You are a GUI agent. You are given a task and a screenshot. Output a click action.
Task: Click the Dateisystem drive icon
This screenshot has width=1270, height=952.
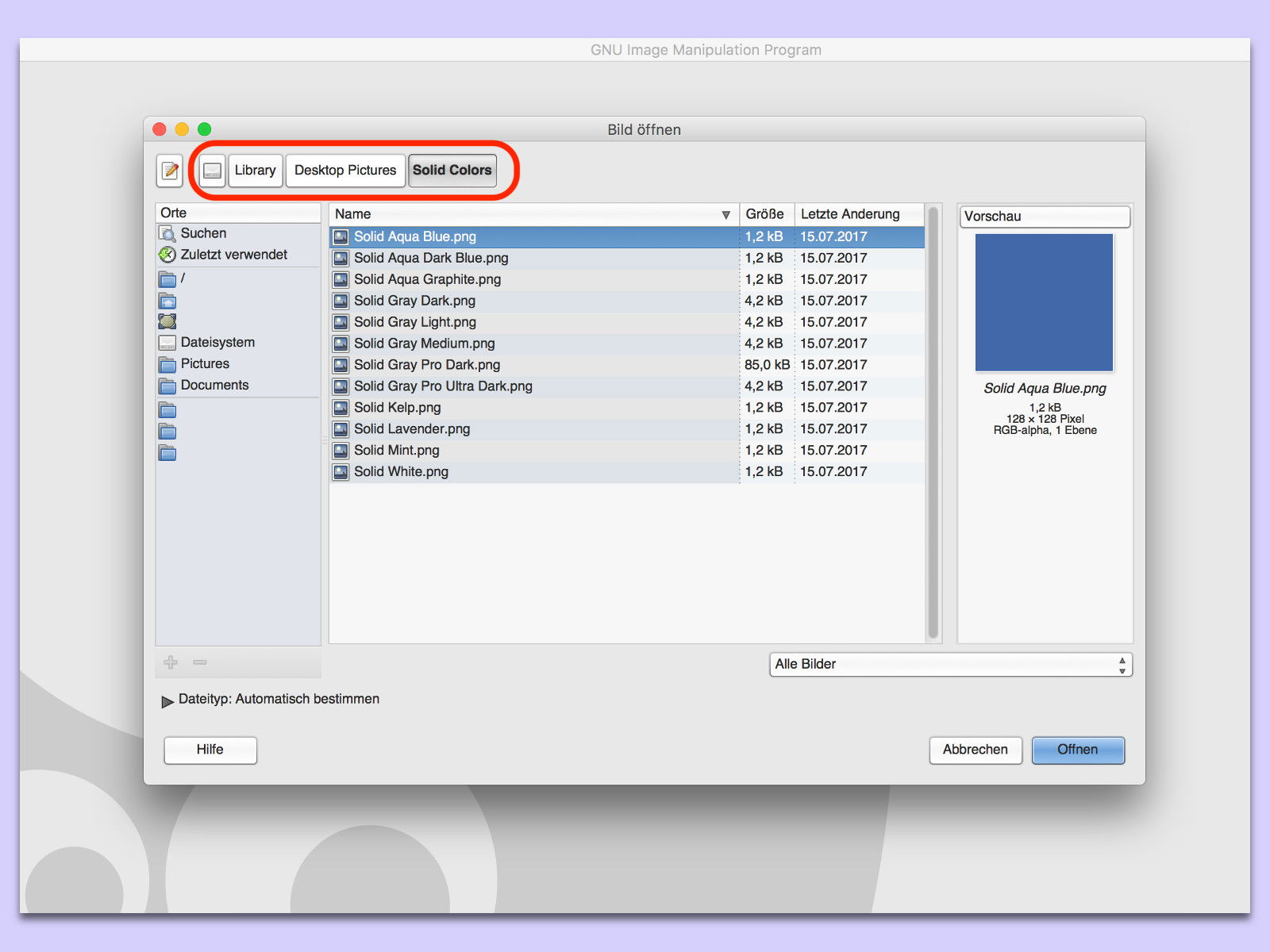pyautogui.click(x=167, y=343)
